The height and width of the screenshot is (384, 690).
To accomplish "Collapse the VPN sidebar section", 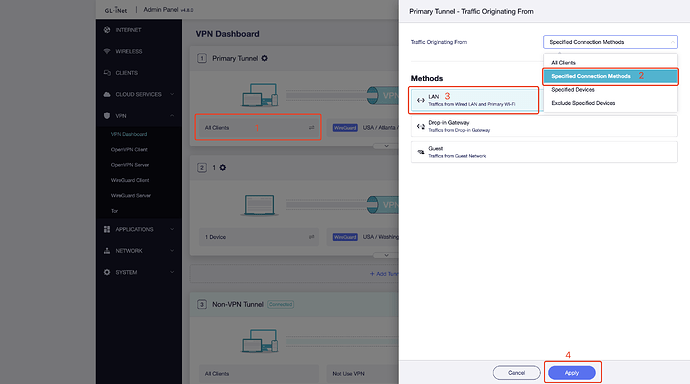I will point(172,116).
